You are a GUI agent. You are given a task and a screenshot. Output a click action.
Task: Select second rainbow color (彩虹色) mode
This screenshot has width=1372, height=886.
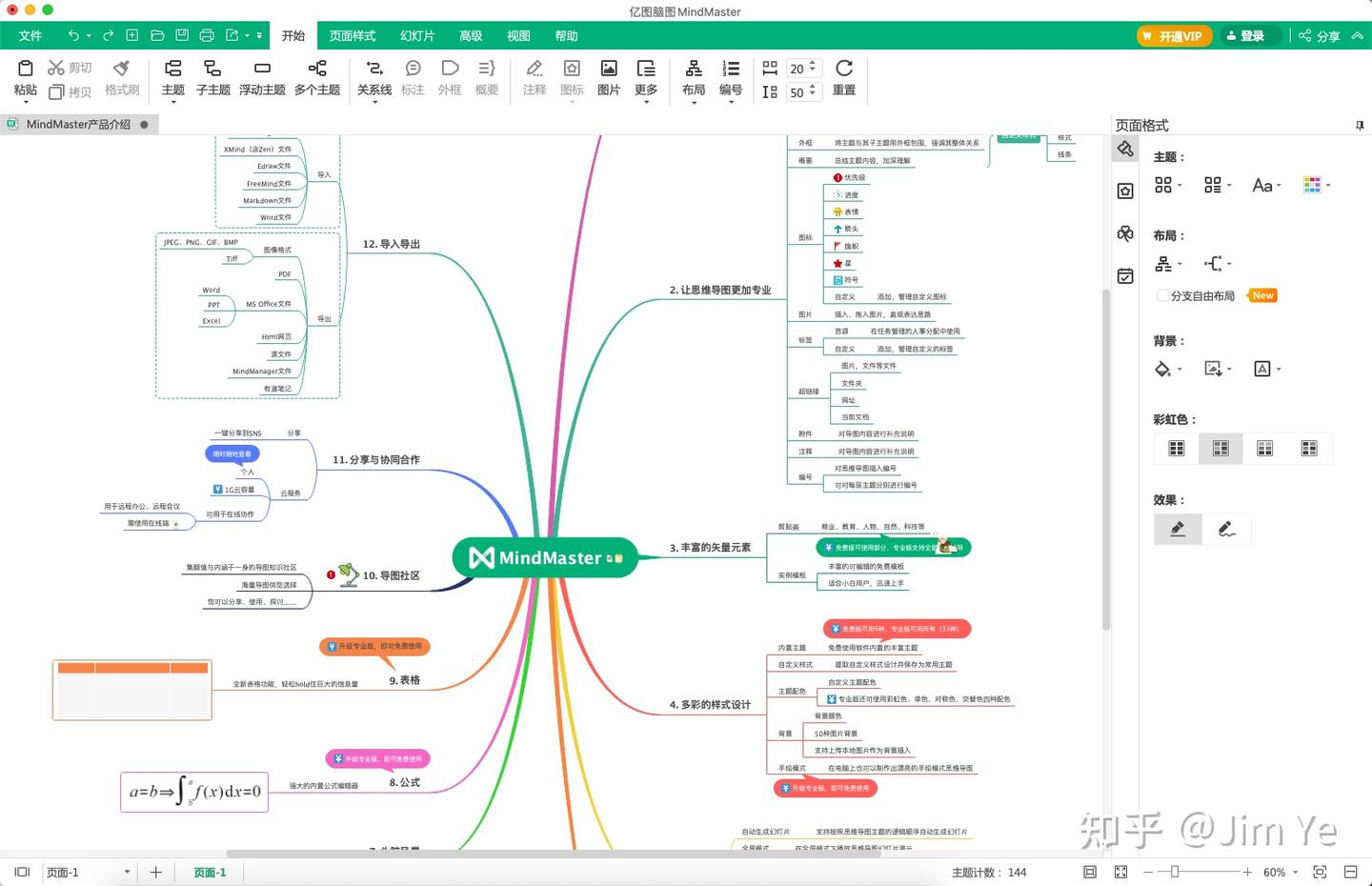[x=1221, y=448]
